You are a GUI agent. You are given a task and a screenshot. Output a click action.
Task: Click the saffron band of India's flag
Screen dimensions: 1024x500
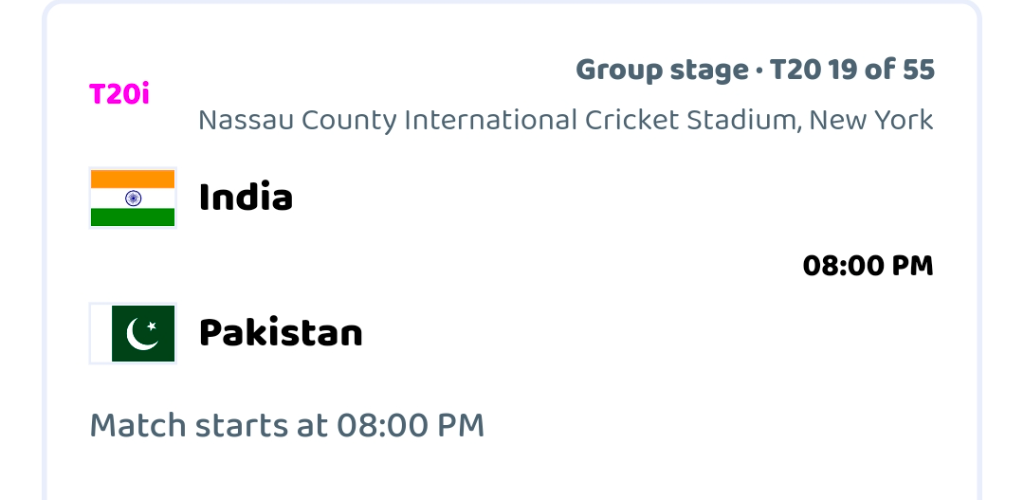[x=133, y=179]
